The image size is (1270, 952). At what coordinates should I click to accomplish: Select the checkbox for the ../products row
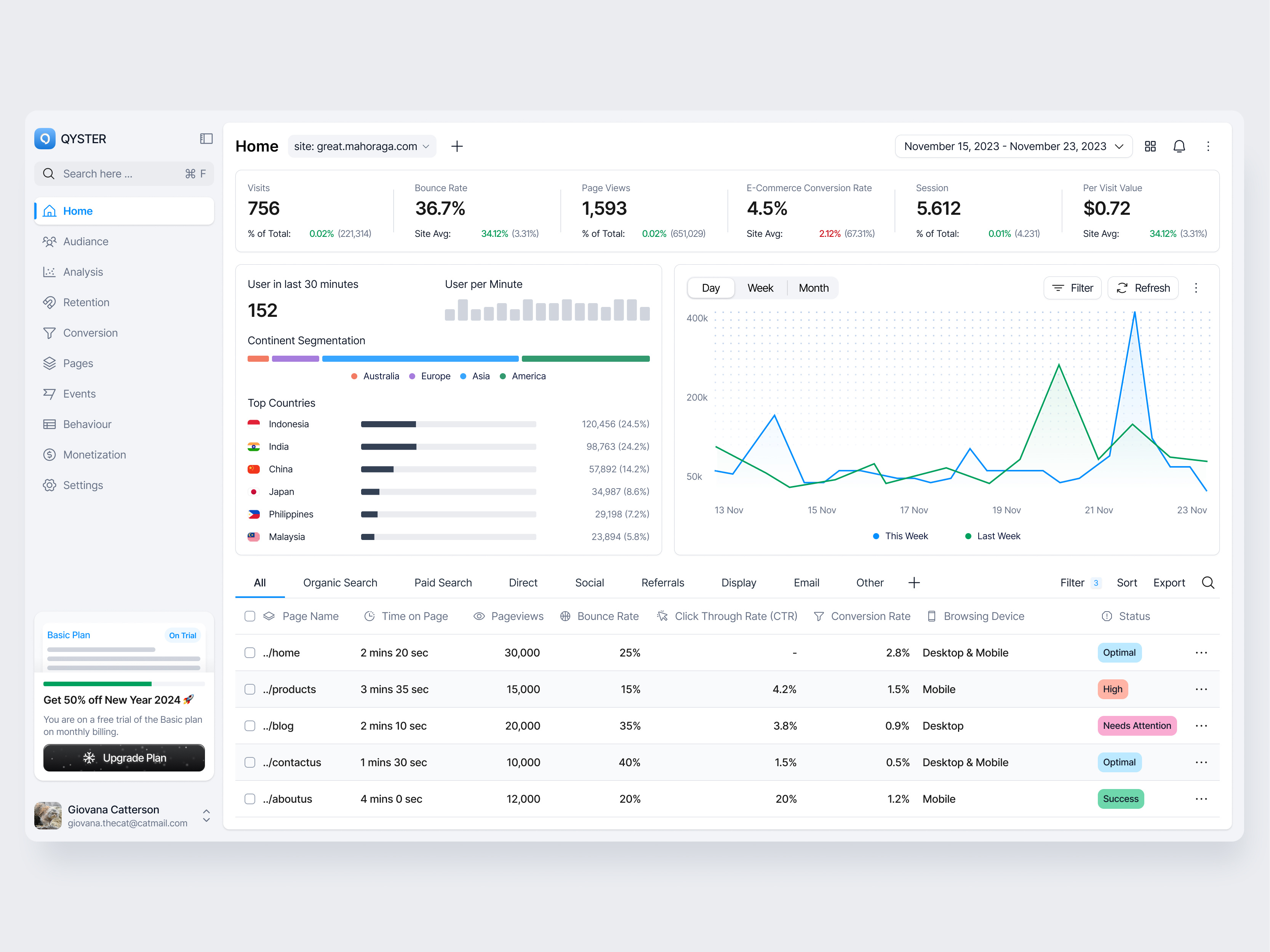250,689
